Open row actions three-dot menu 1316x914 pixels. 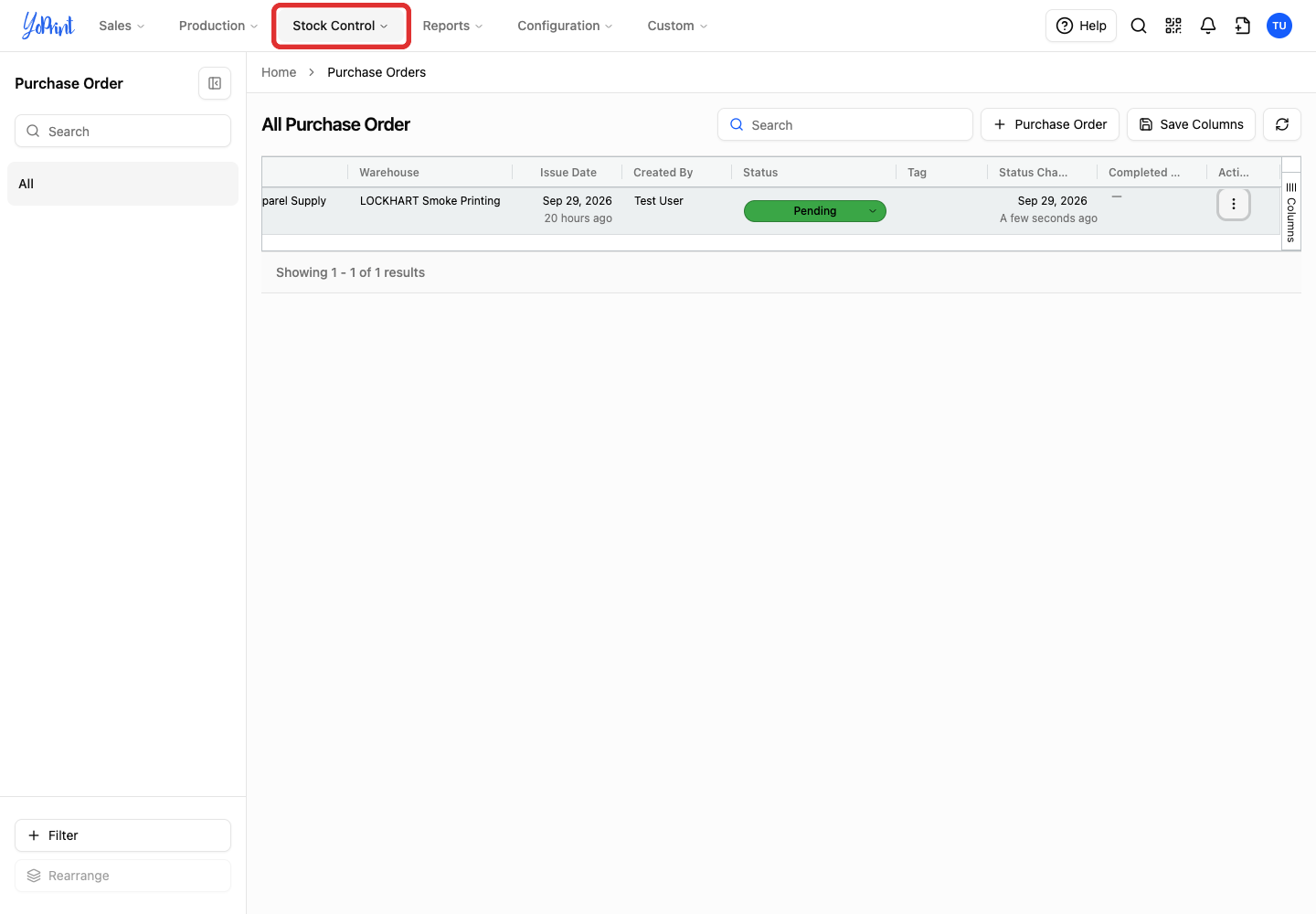pos(1234,204)
